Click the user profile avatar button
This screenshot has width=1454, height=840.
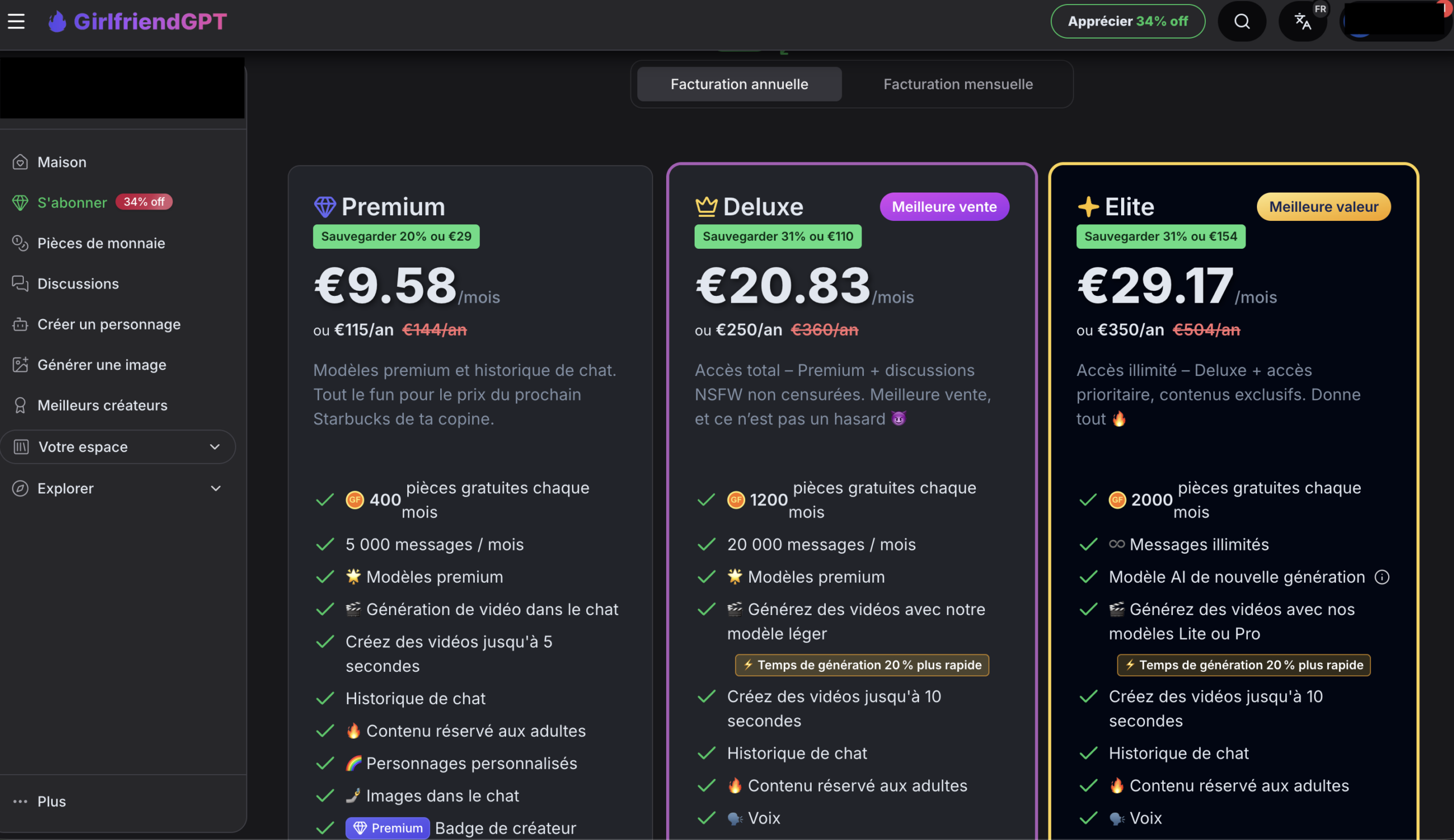tap(1395, 22)
